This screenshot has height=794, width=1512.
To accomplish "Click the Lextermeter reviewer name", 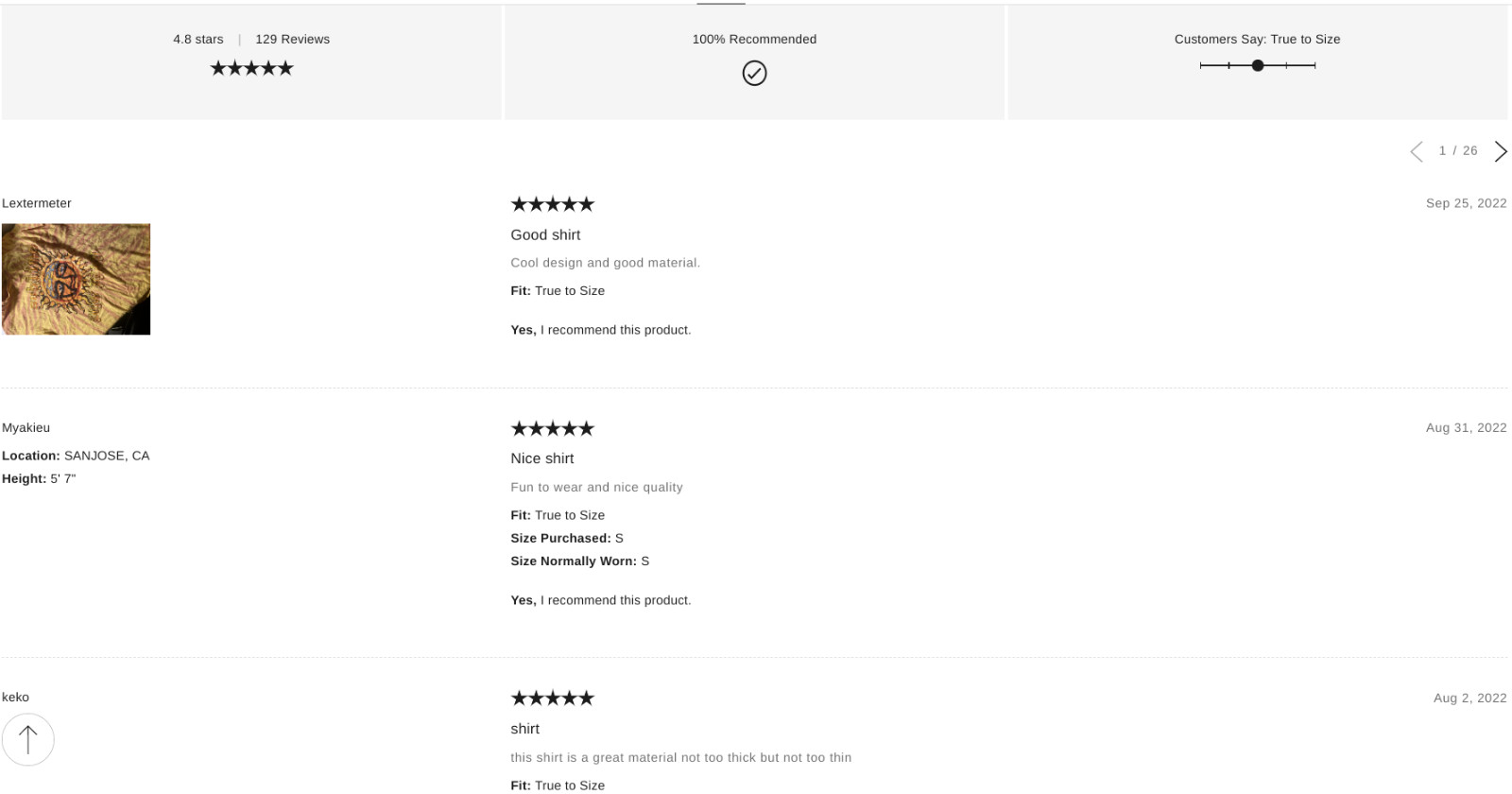I will [37, 203].
